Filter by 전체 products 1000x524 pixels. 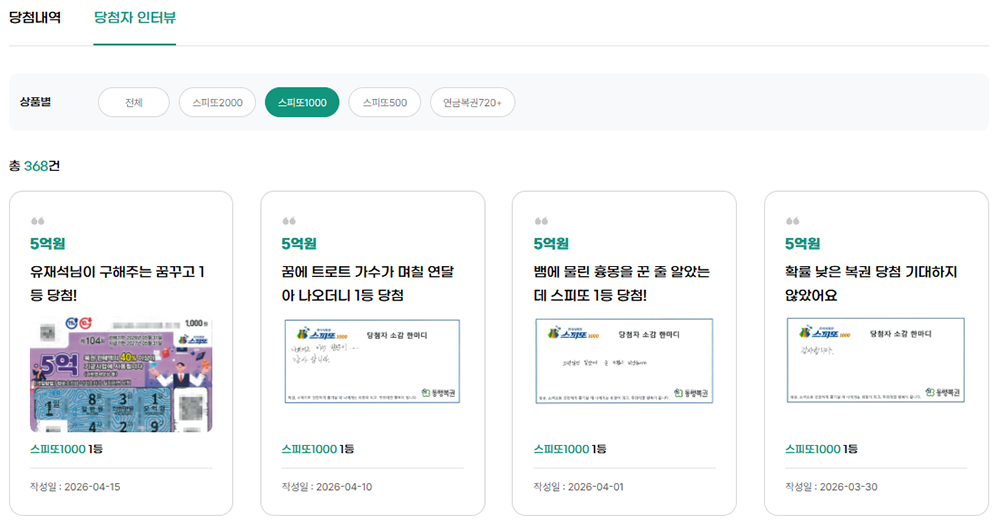pos(134,102)
